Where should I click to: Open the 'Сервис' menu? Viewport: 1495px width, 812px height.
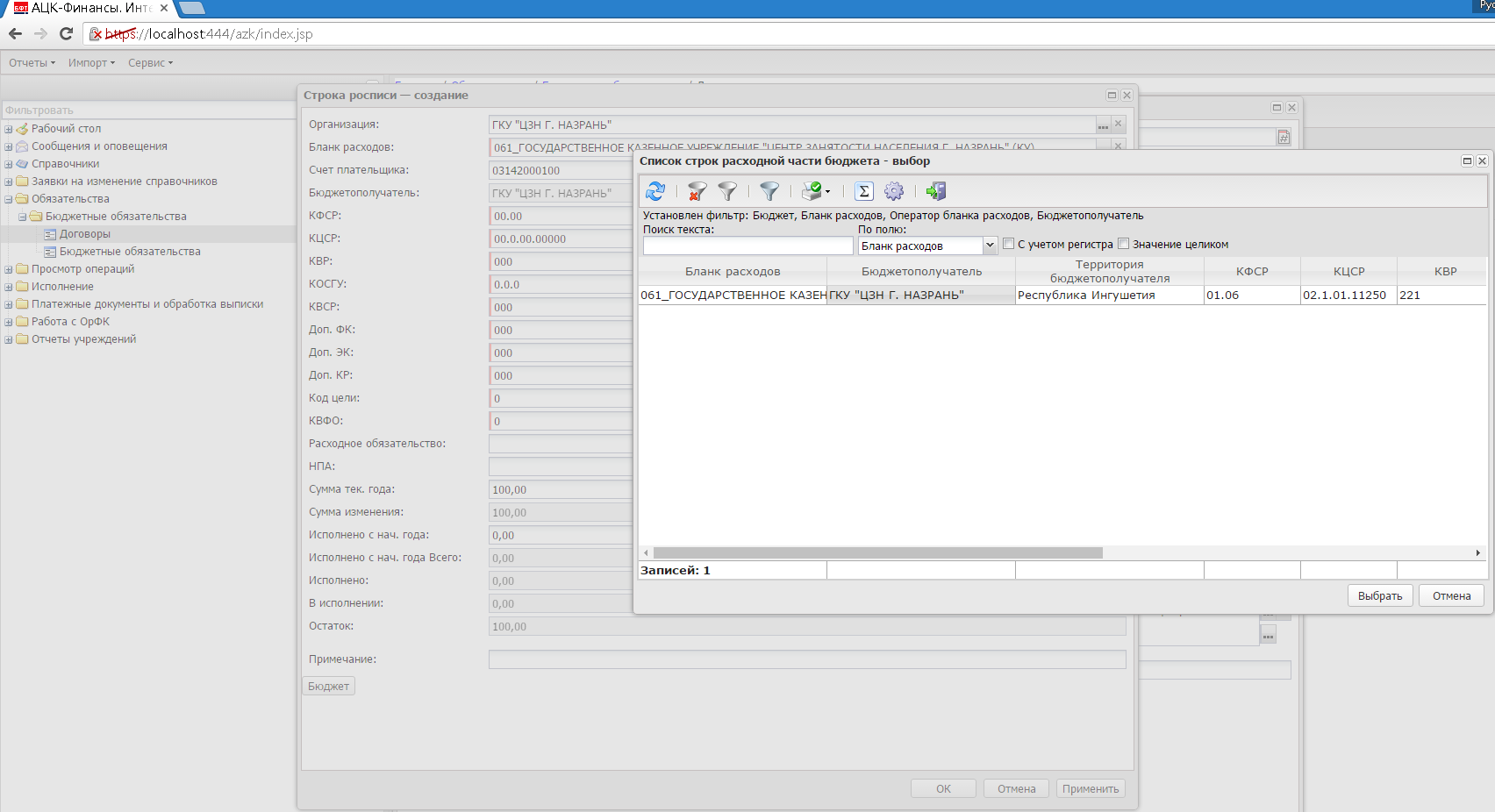150,63
